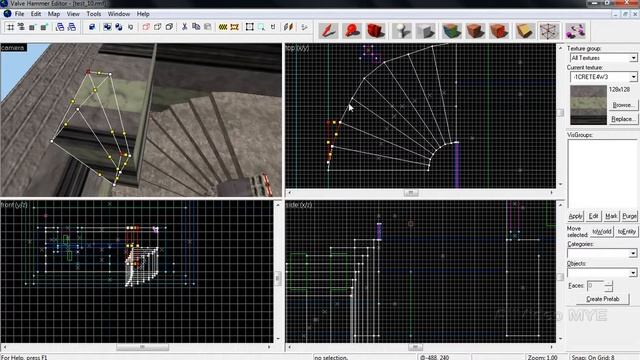Click the VisGroups list box
The image size is (640, 360).
pyautogui.click(x=602, y=174)
